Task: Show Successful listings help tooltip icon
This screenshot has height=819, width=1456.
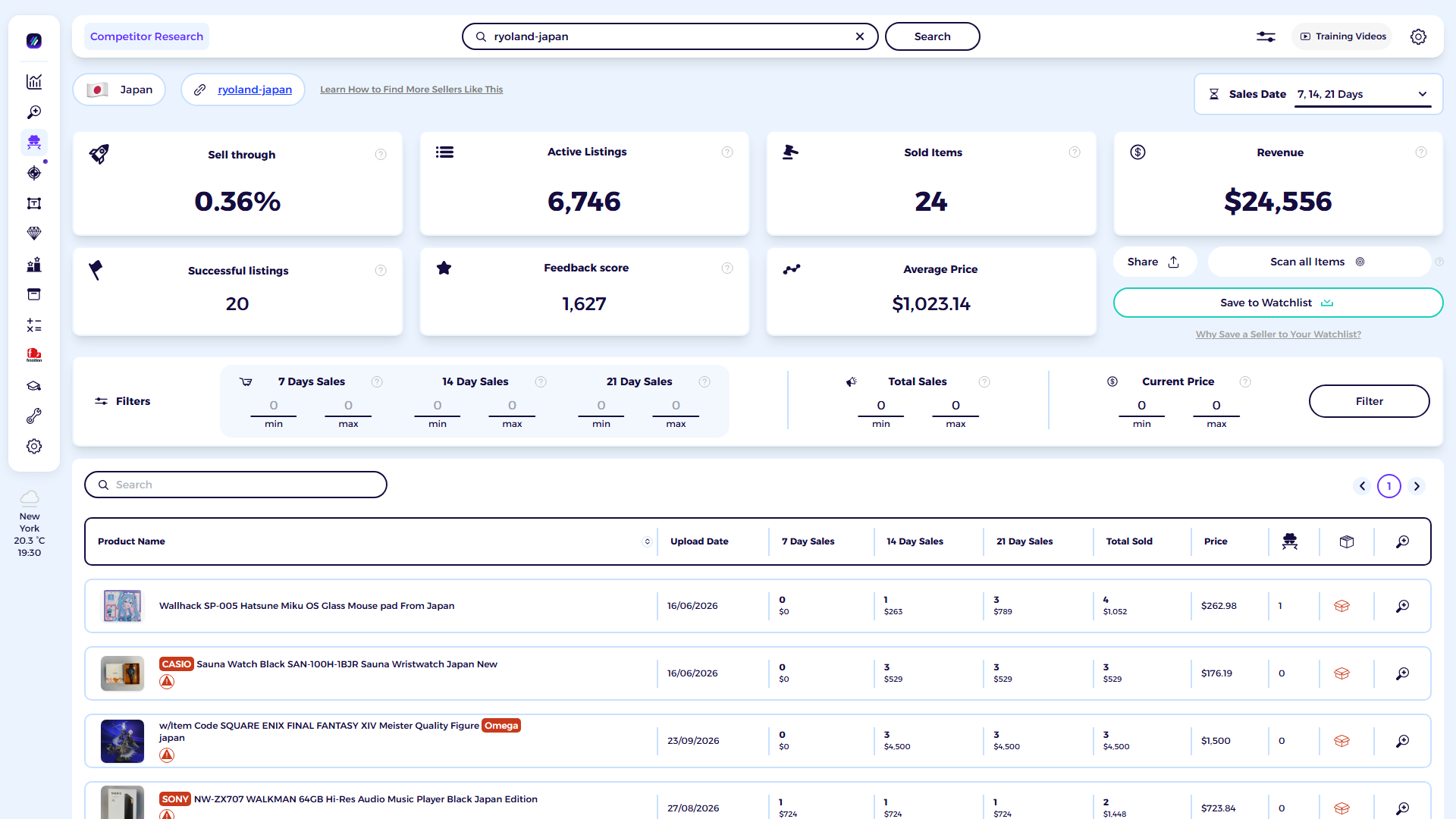Action: [381, 271]
